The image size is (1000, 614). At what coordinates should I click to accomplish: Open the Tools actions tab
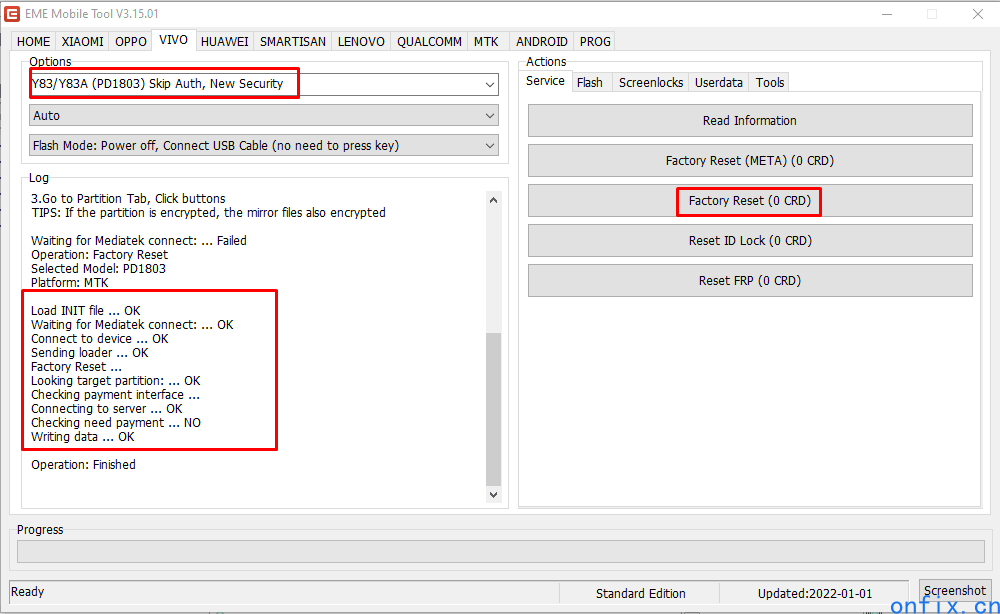coord(770,82)
